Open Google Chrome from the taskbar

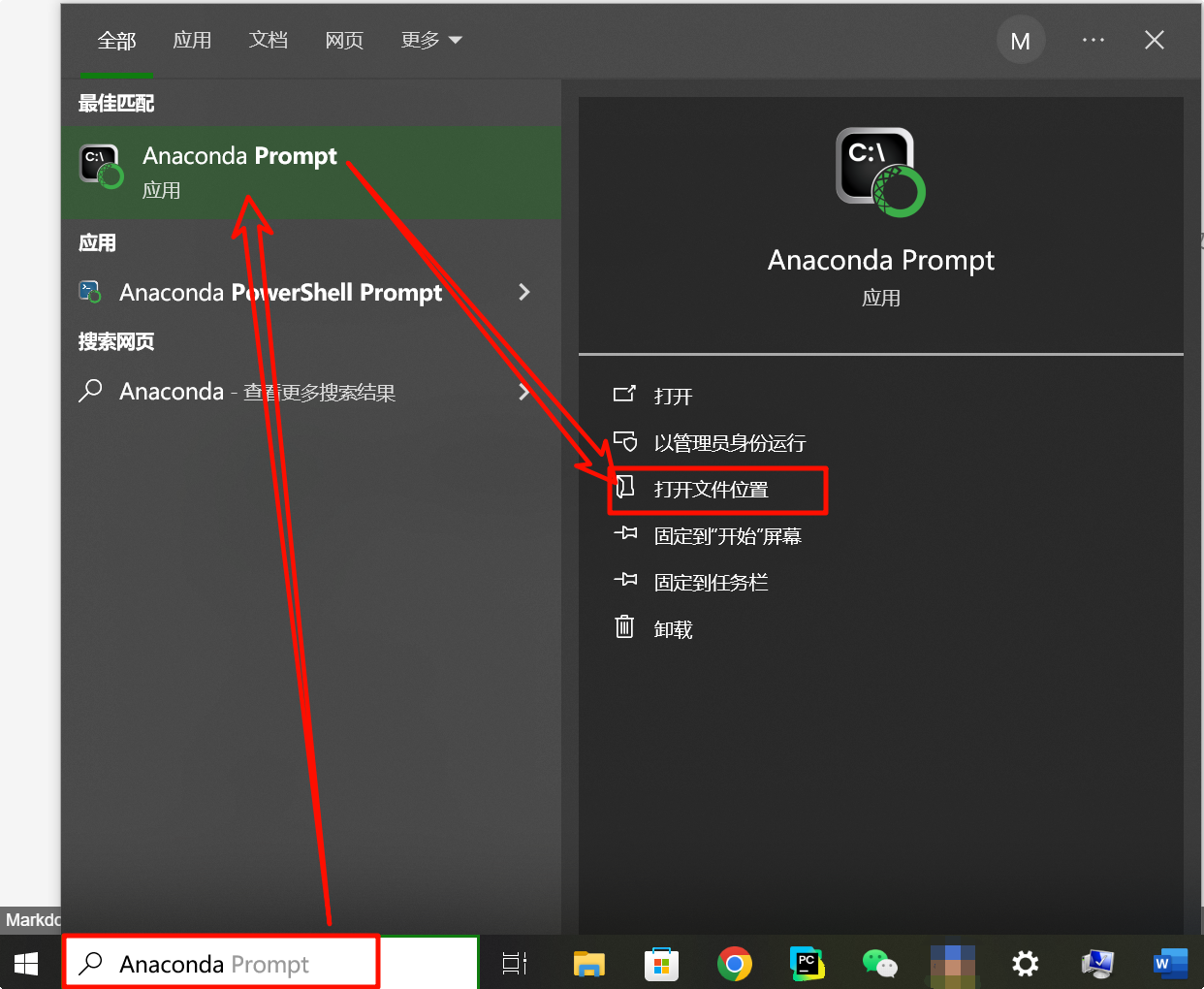(735, 963)
